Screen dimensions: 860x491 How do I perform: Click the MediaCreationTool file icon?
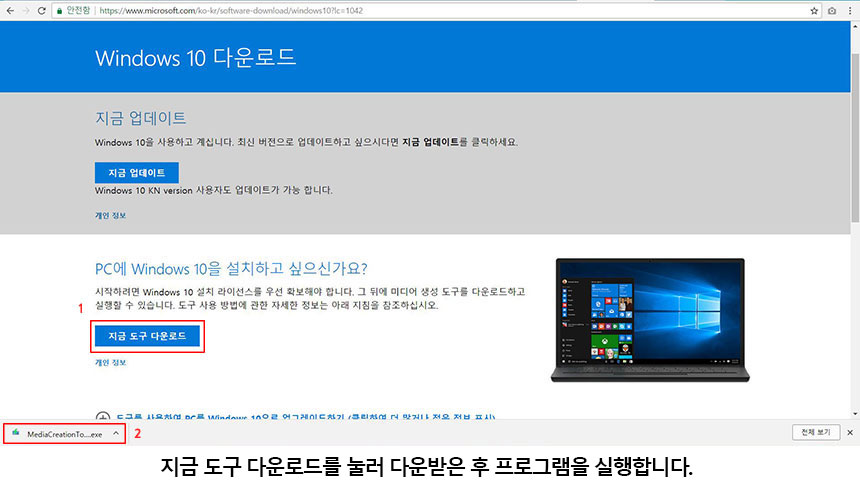click(x=16, y=433)
